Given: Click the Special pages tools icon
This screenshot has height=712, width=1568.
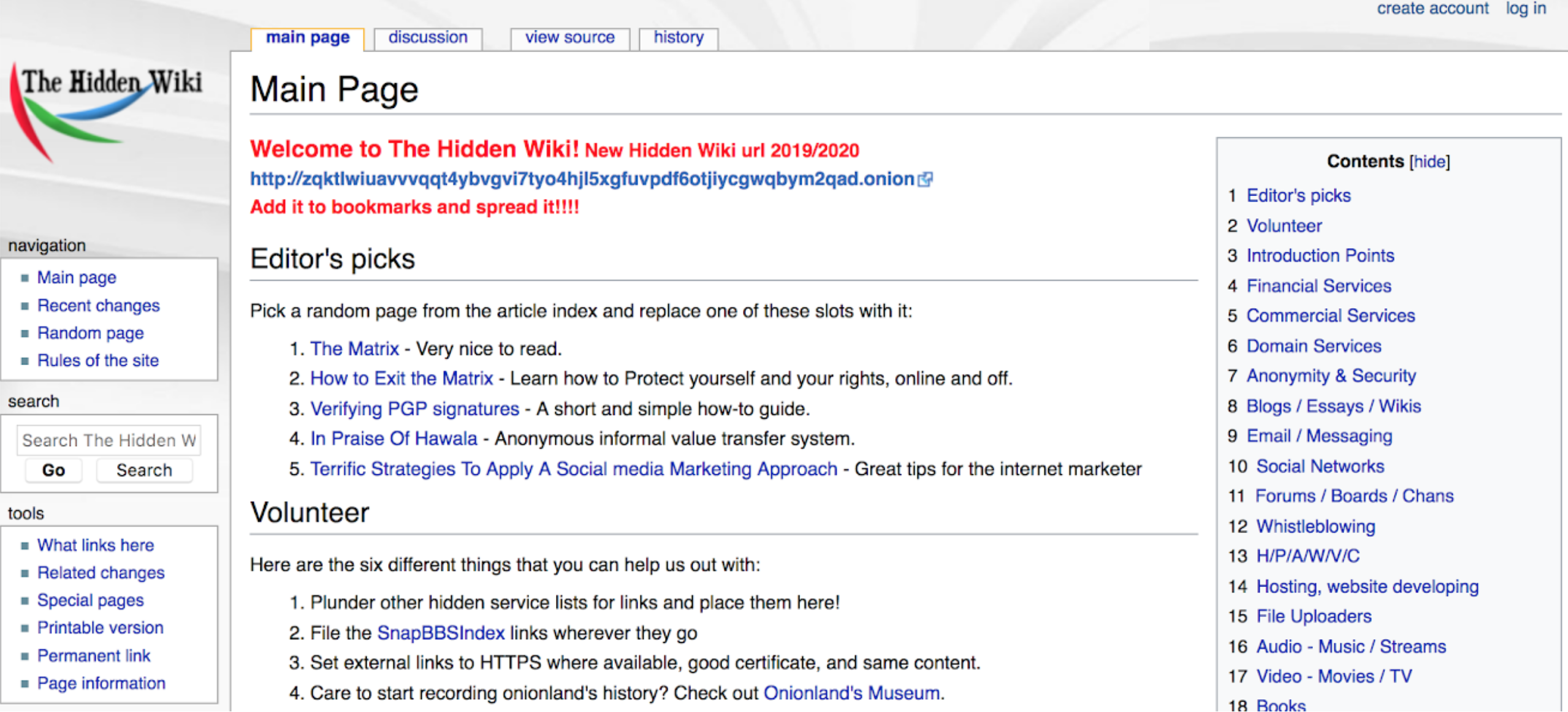Looking at the screenshot, I should pyautogui.click(x=89, y=599).
